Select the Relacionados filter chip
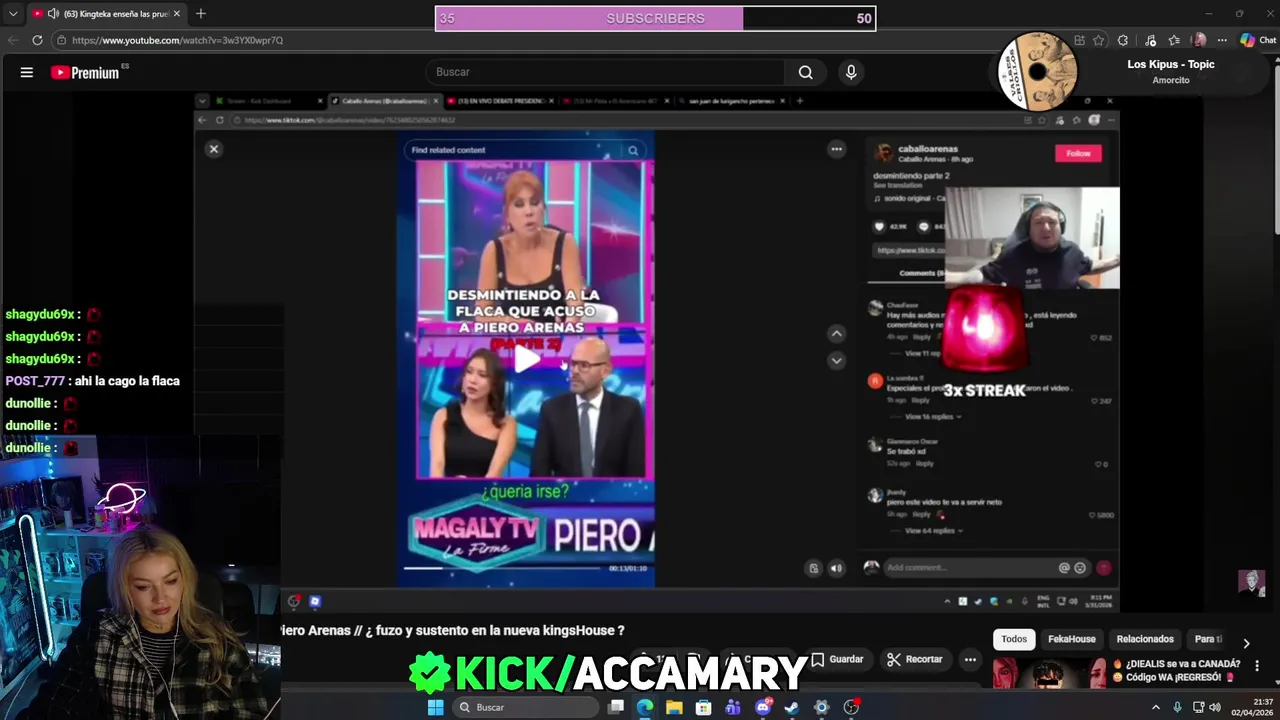This screenshot has width=1280, height=720. click(x=1145, y=639)
